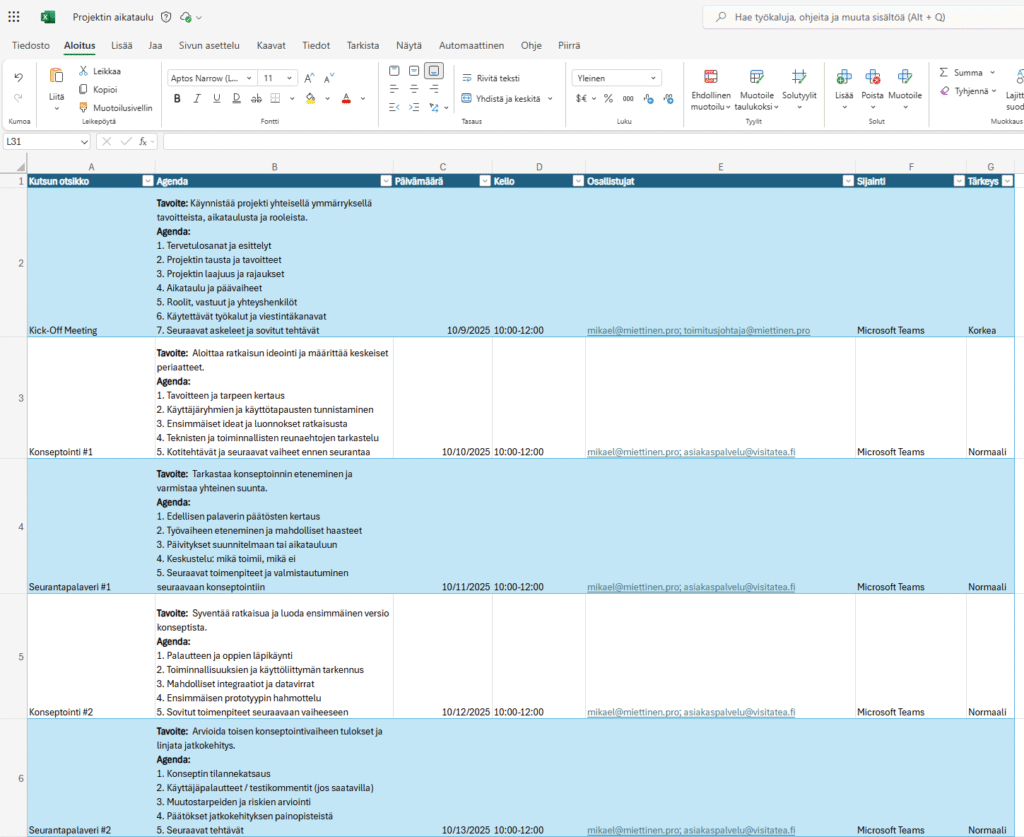The height and width of the screenshot is (837, 1024).
Task: Toggle italic formatting
Action: pyautogui.click(x=196, y=98)
